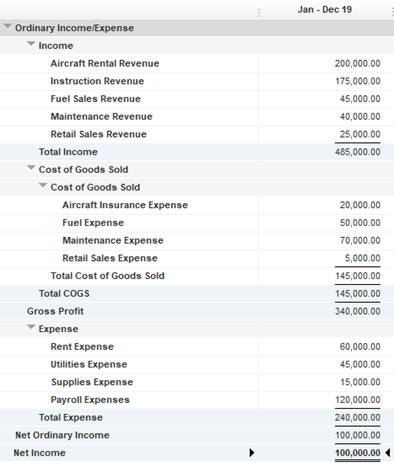Select the Maintenance Expense row

197,240
